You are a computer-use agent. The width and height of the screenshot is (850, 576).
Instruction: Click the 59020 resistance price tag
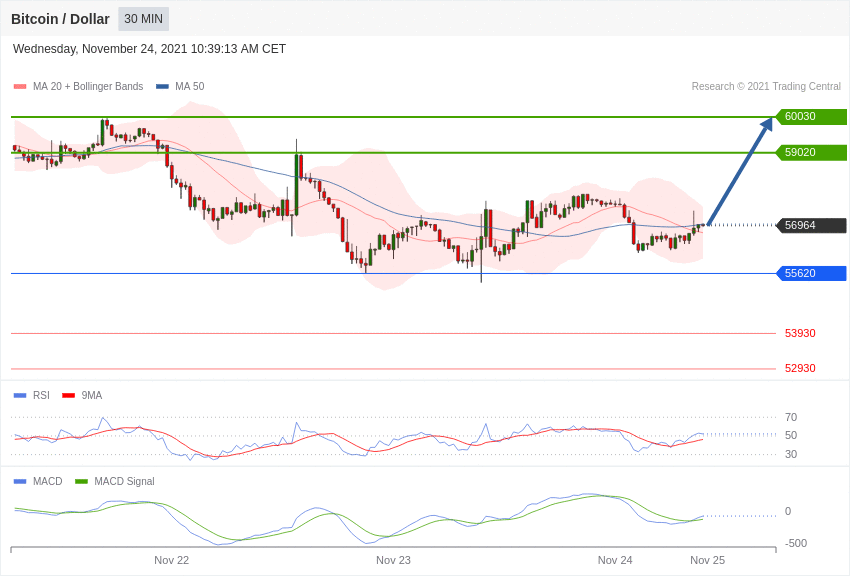810,152
